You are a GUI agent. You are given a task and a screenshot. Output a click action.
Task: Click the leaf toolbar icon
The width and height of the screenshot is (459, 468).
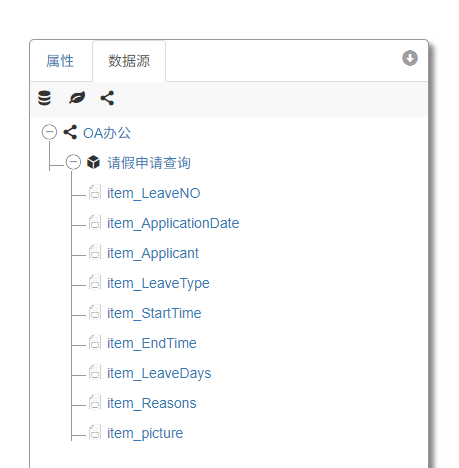click(x=77, y=98)
